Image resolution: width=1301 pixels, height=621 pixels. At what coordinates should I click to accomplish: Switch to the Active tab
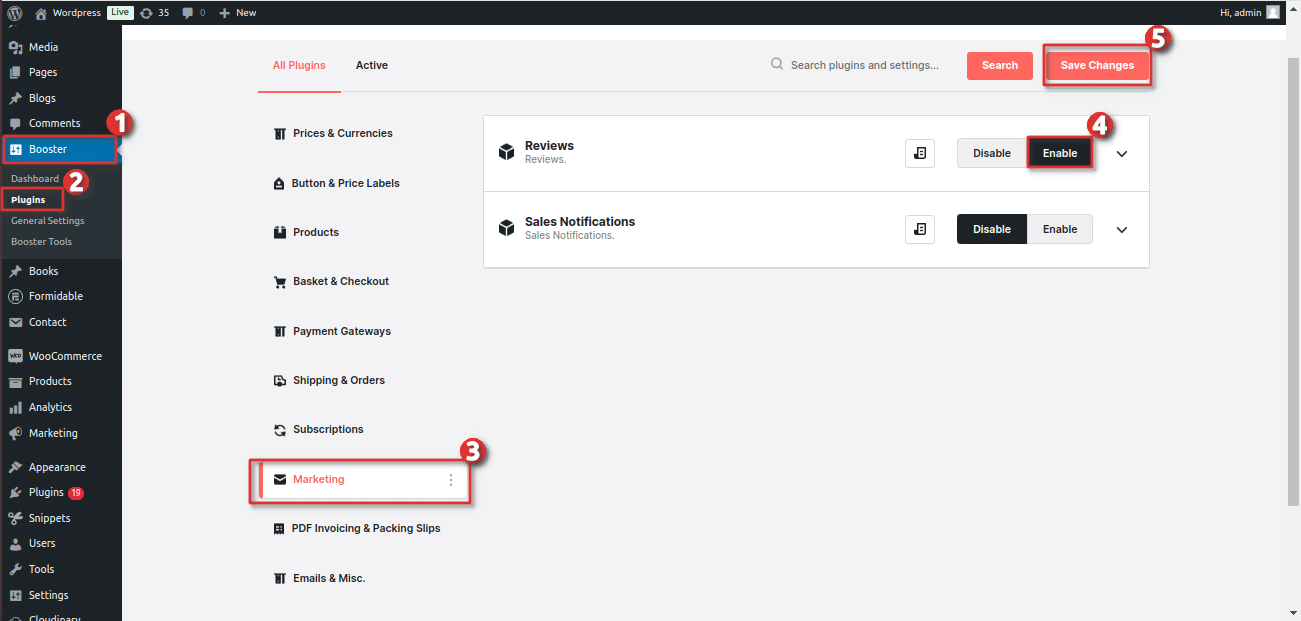[x=372, y=65]
